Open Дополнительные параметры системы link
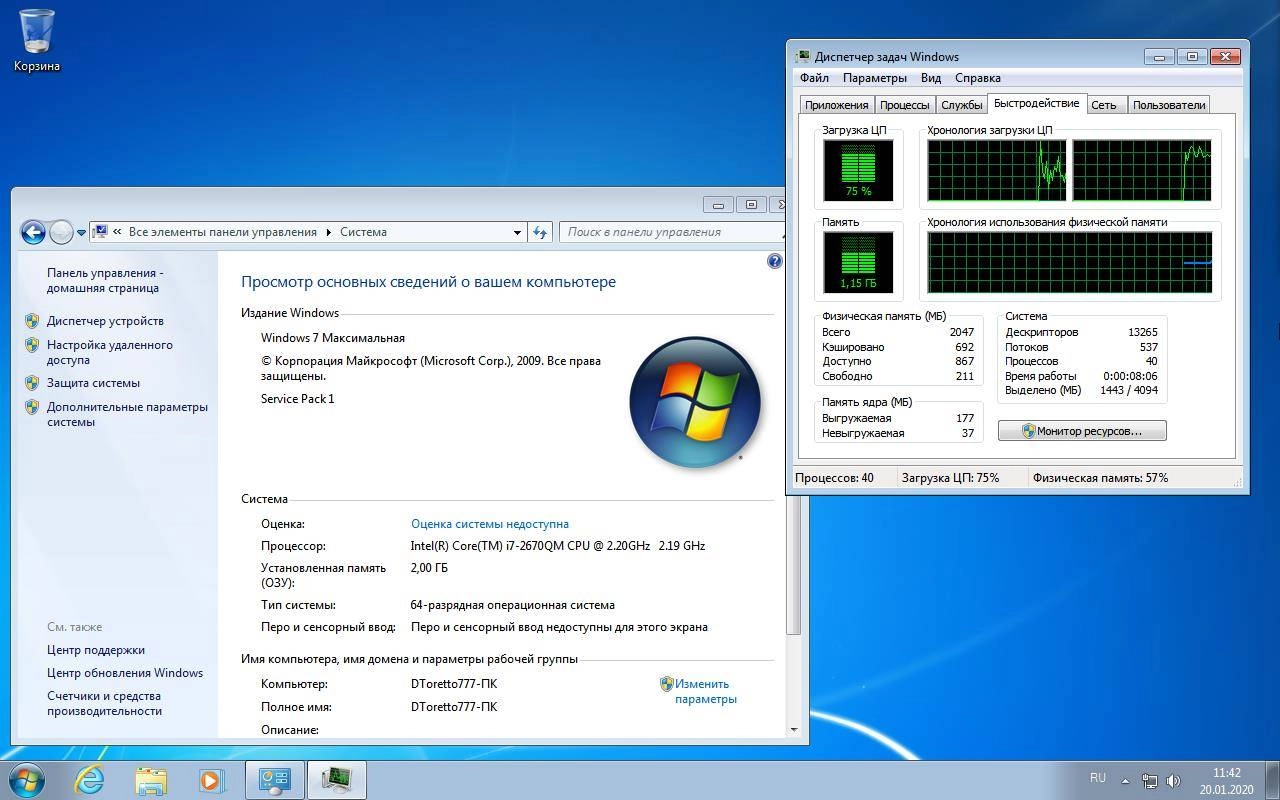 pos(127,414)
